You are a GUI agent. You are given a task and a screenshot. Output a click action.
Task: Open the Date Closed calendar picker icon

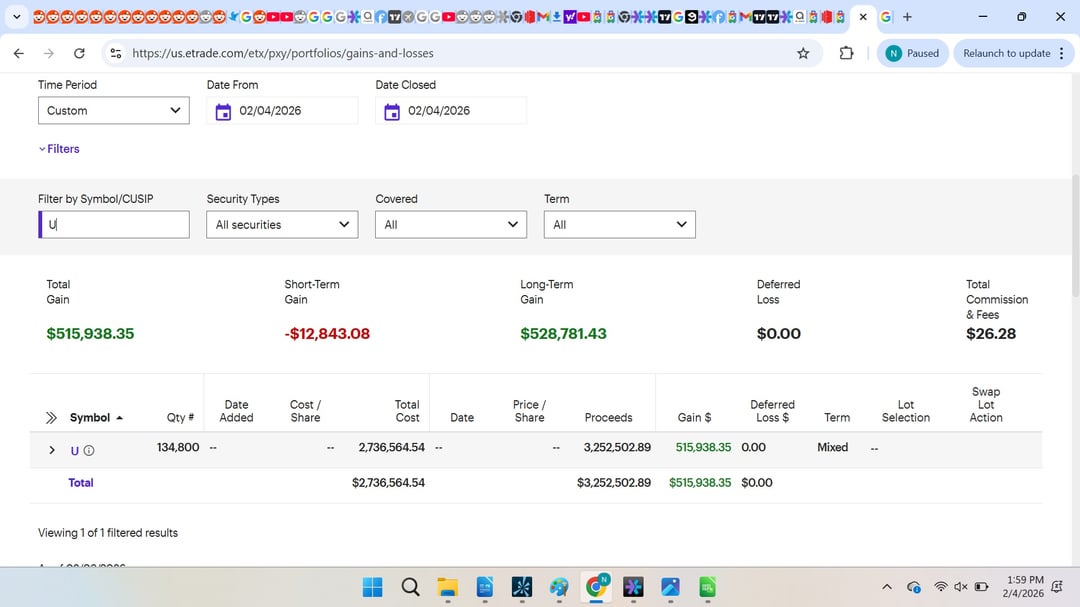[392, 111]
